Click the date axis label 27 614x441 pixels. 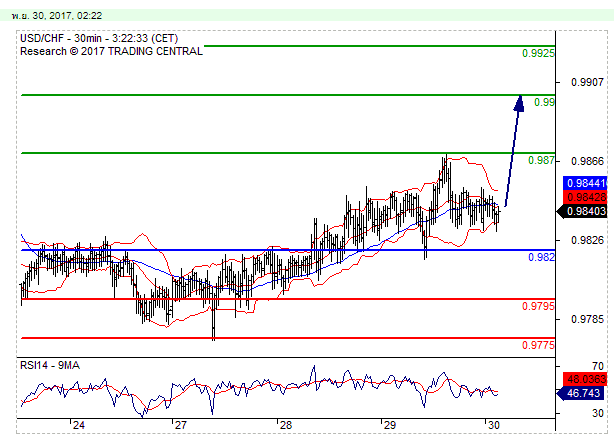coord(181,425)
